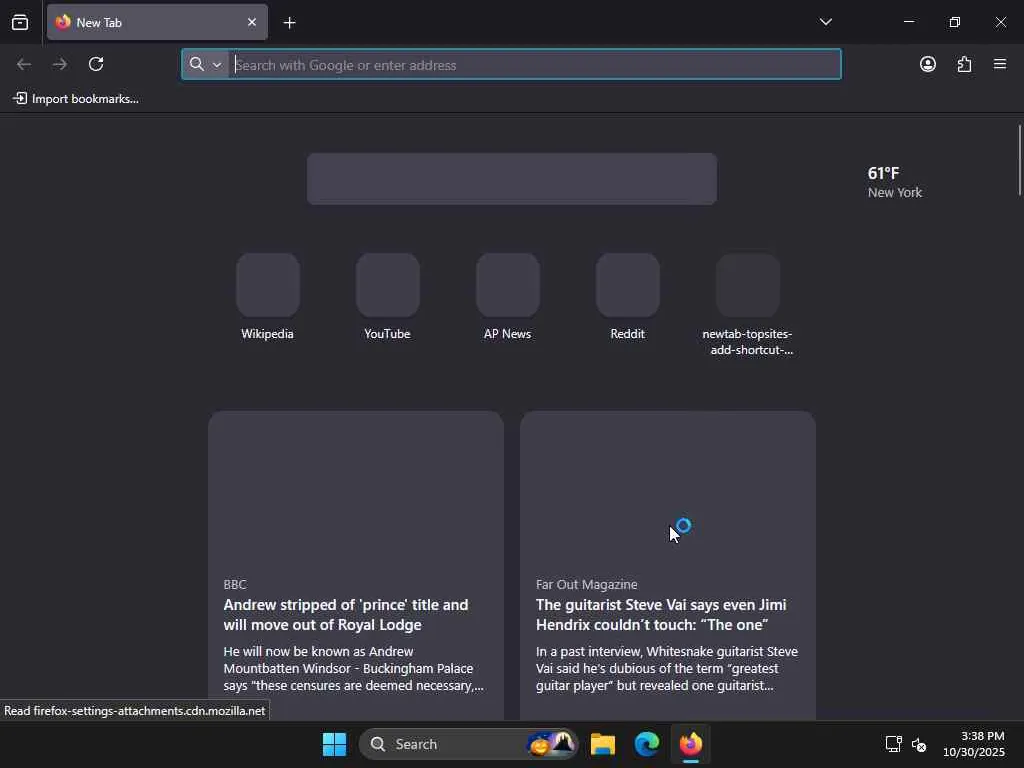Screen dimensions: 1024x768
Task: Click the Import bookmarks arrow icon
Action: 20,99
